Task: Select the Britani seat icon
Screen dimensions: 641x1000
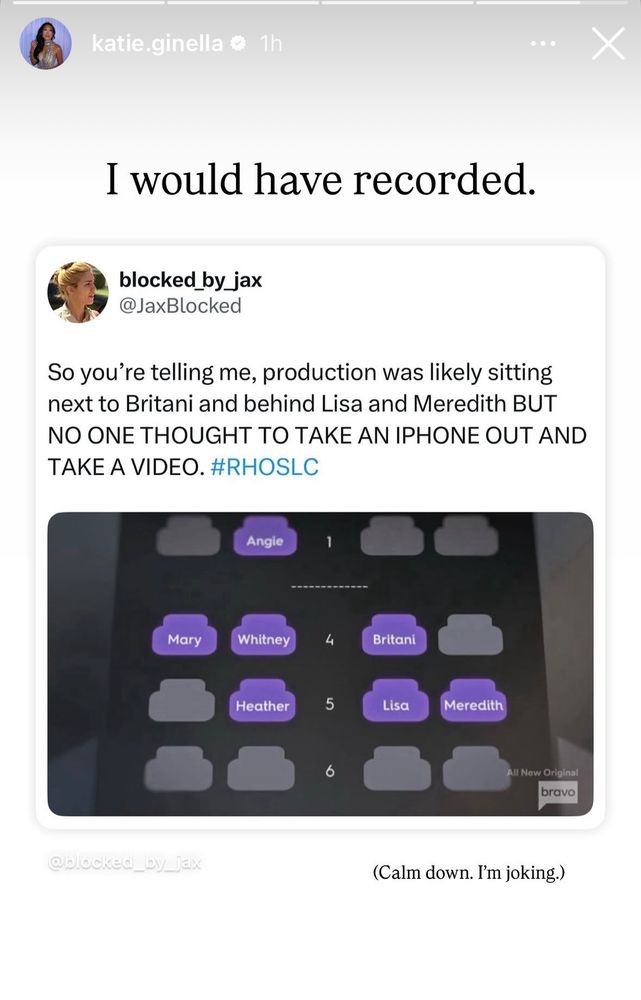Action: click(x=394, y=635)
